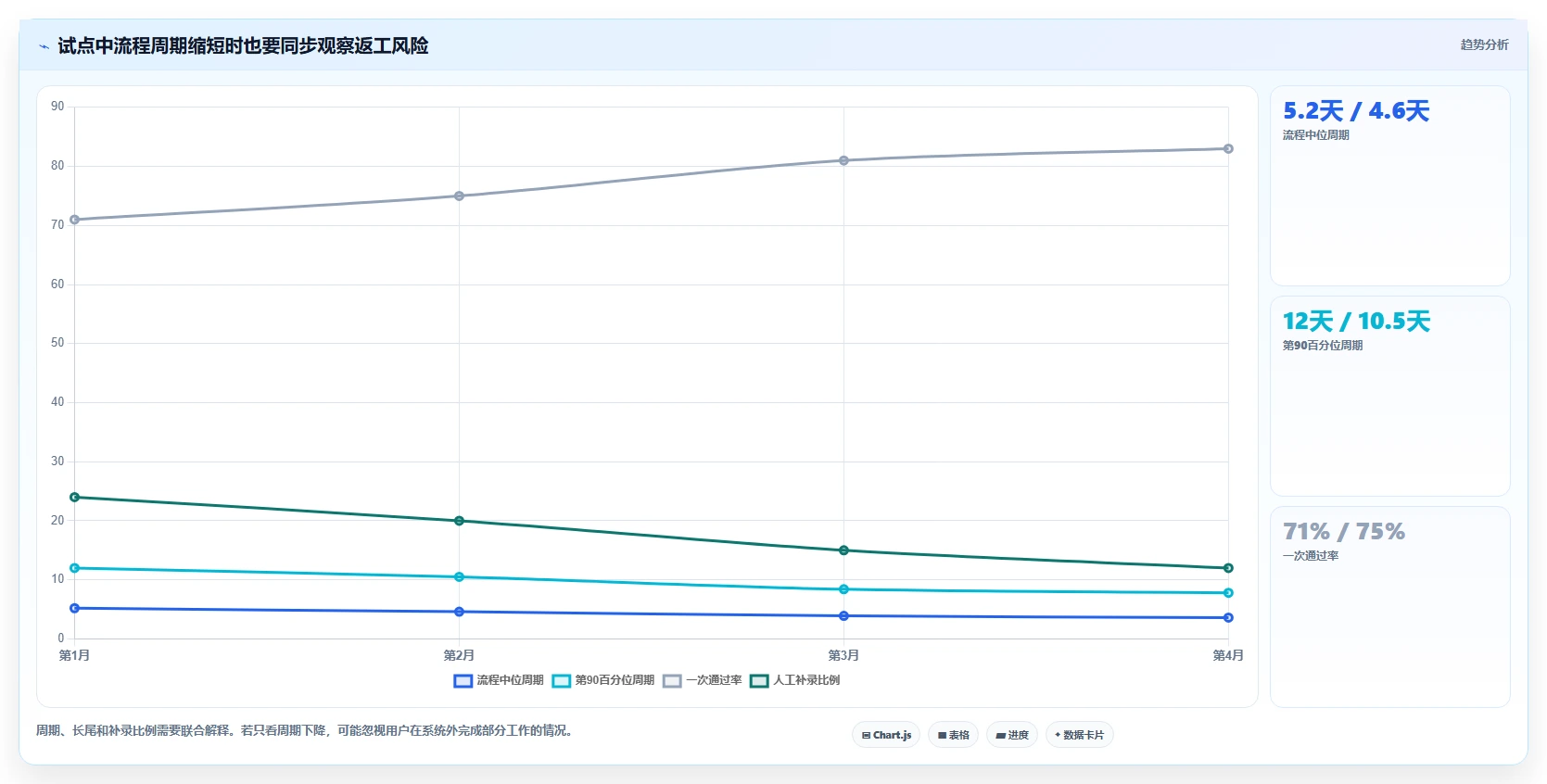Click the y-axis tick labeled 90
This screenshot has height=784, width=1547.
57,107
